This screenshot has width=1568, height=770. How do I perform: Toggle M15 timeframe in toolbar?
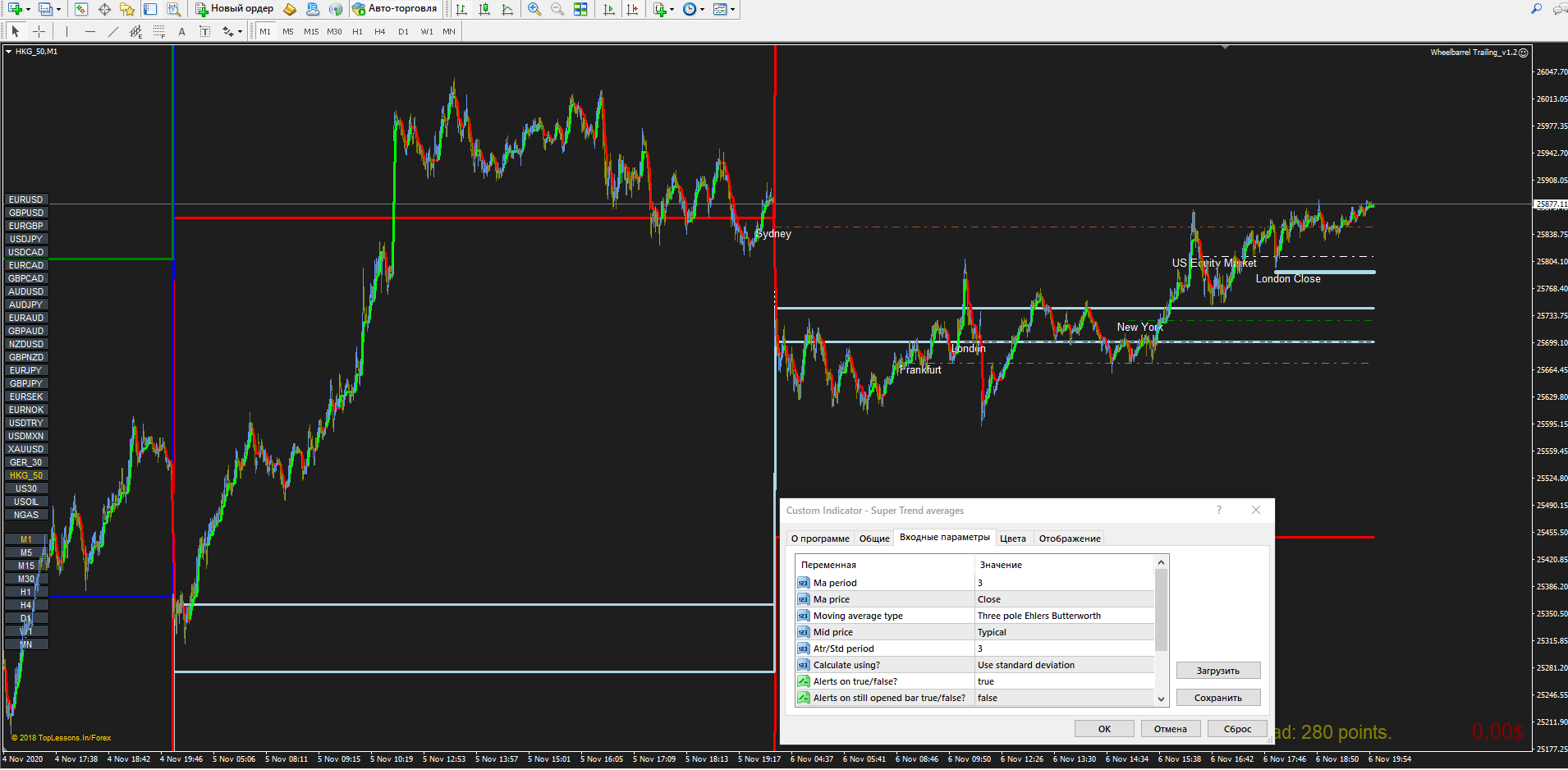pyautogui.click(x=311, y=31)
